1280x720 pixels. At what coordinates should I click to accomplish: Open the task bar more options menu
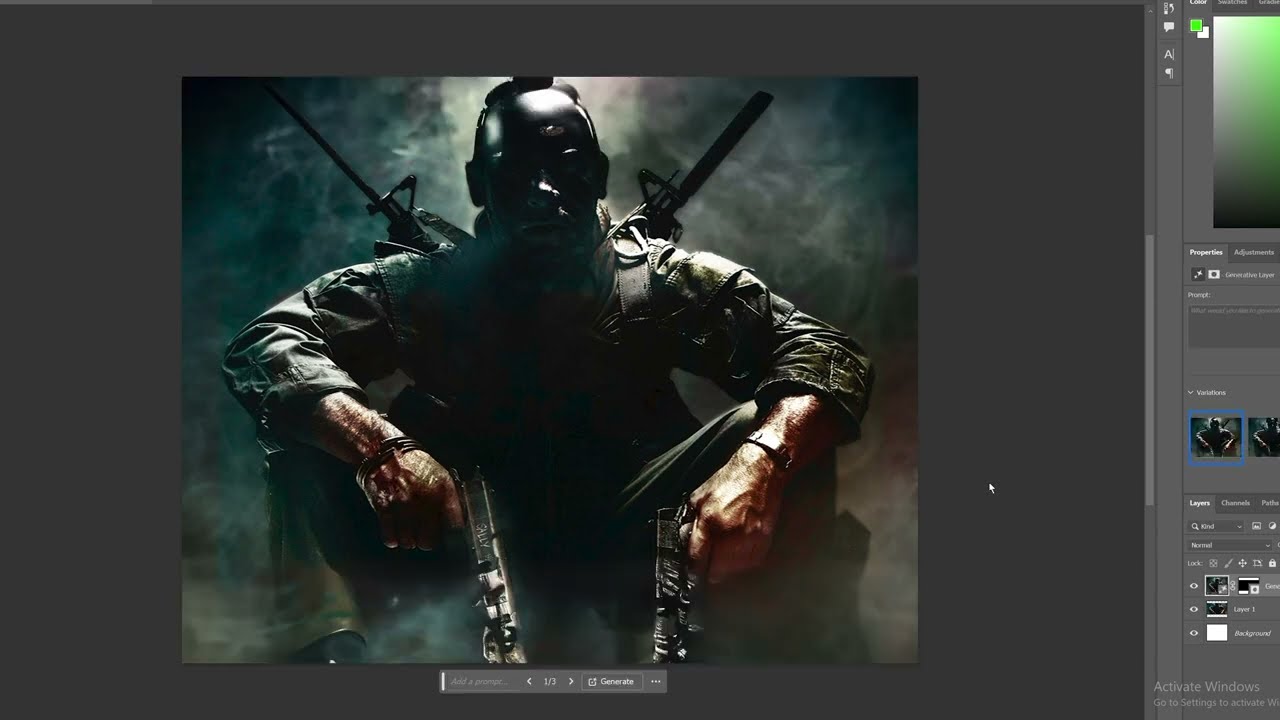[656, 682]
